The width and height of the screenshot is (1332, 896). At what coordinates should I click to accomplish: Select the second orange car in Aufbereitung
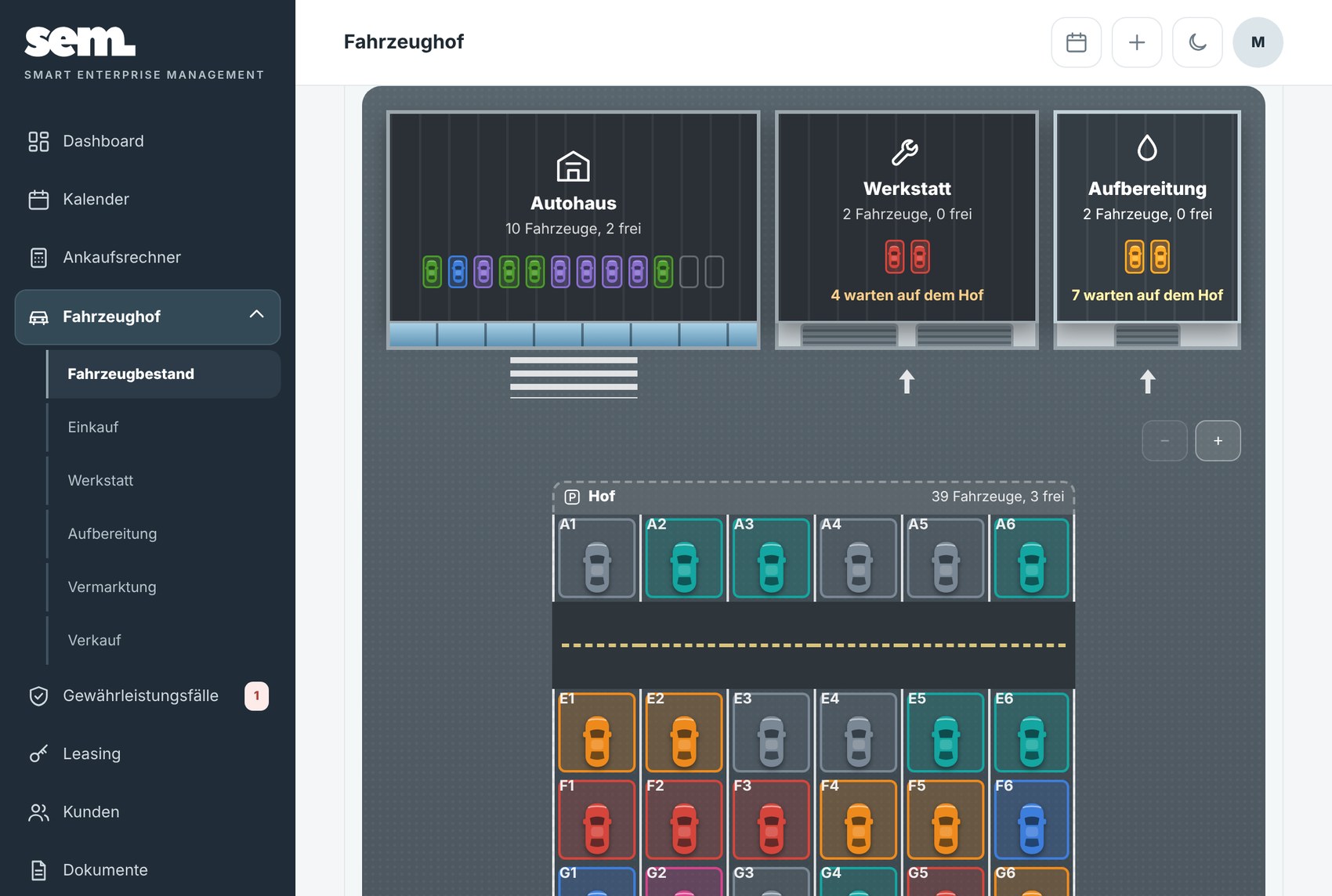1160,257
